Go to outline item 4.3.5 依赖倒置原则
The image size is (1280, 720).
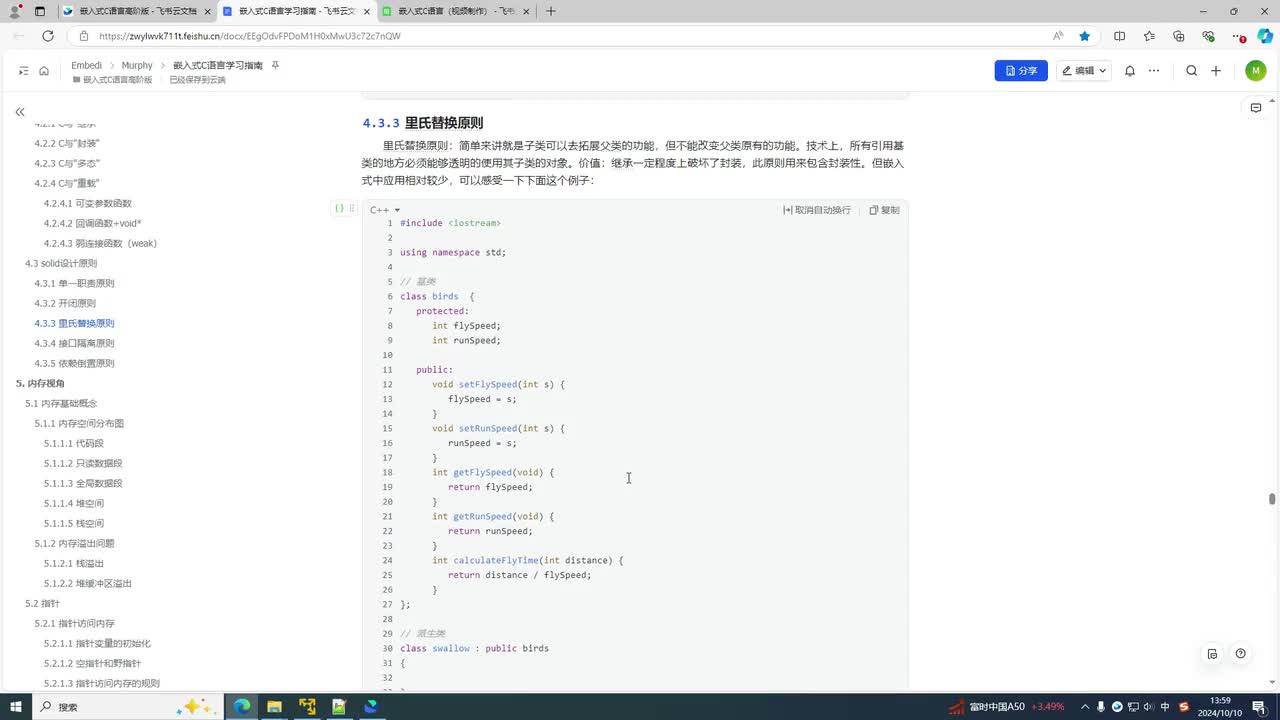coord(74,363)
